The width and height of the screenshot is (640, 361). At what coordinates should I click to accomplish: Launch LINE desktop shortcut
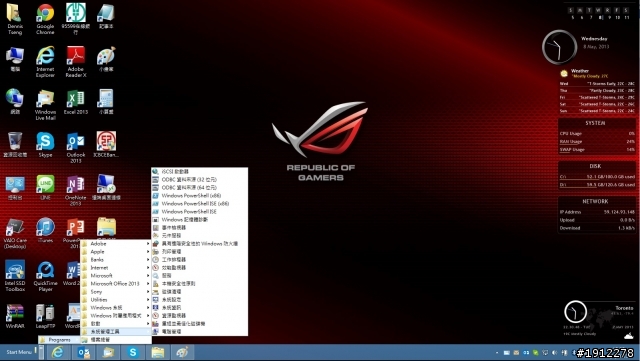[x=45, y=187]
